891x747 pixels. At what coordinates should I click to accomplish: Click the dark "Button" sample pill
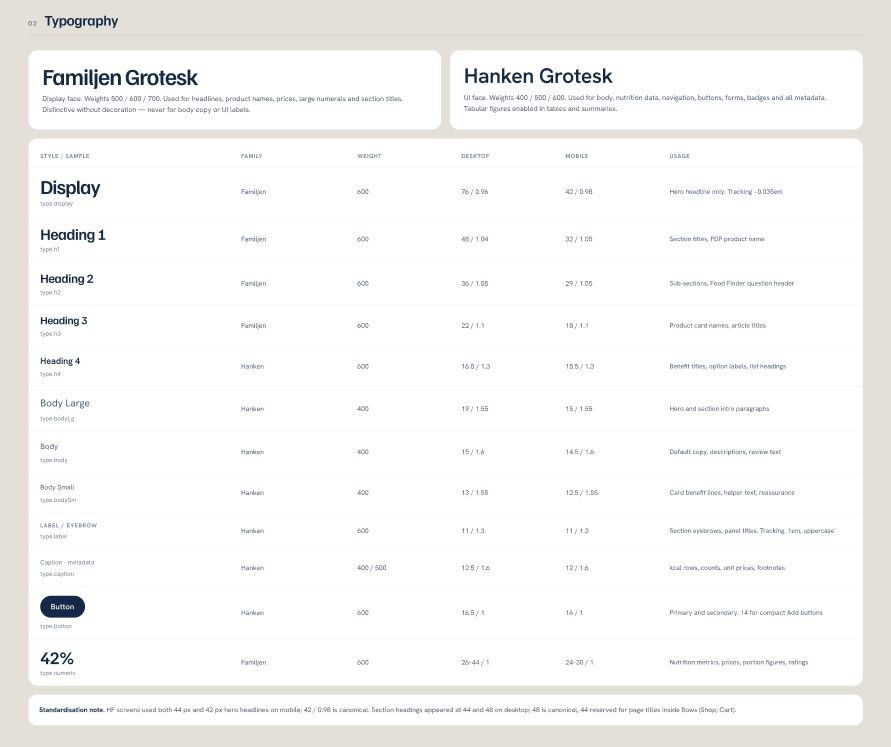coord(63,607)
